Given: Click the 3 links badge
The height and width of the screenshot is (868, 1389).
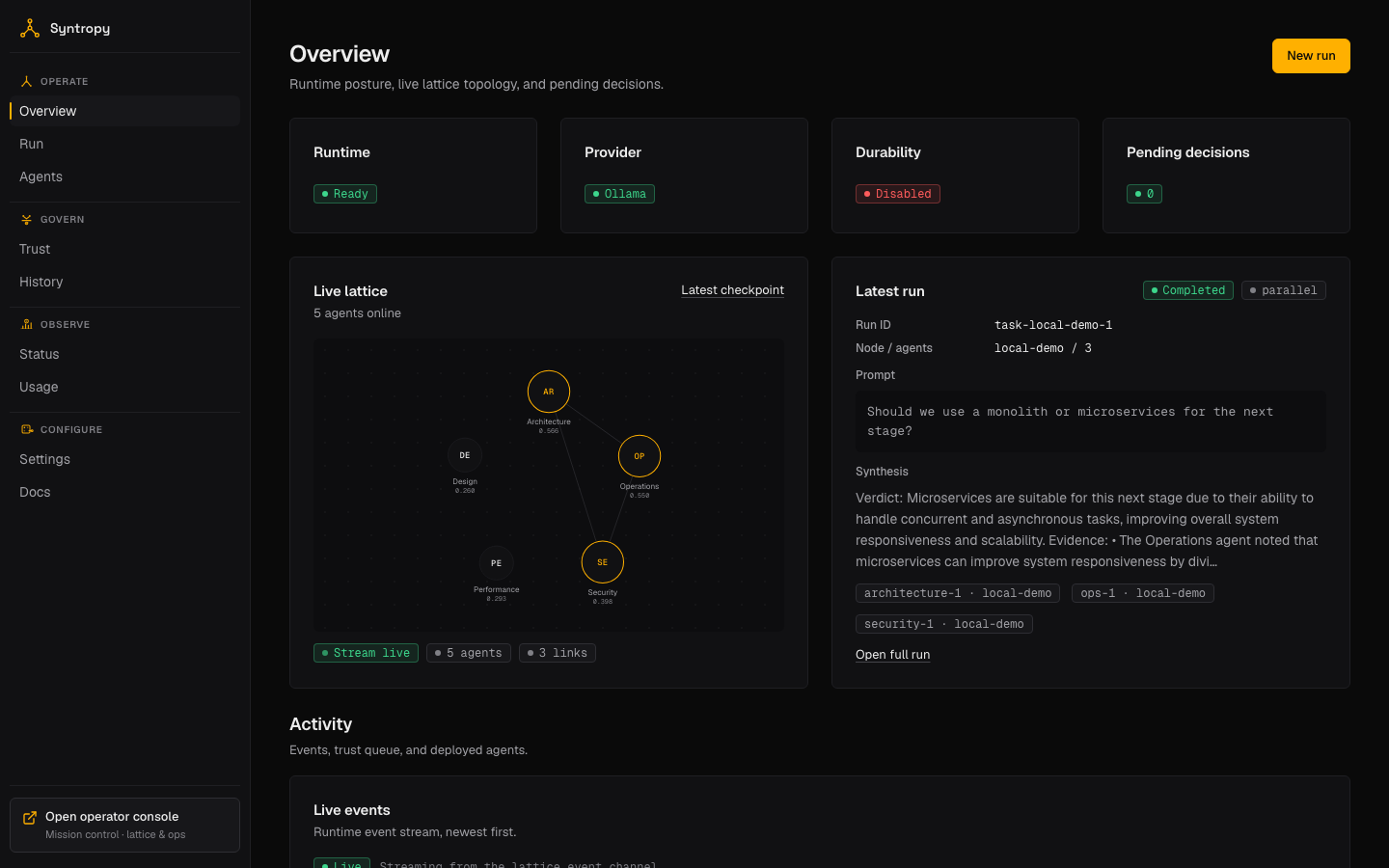Looking at the screenshot, I should click(x=558, y=653).
